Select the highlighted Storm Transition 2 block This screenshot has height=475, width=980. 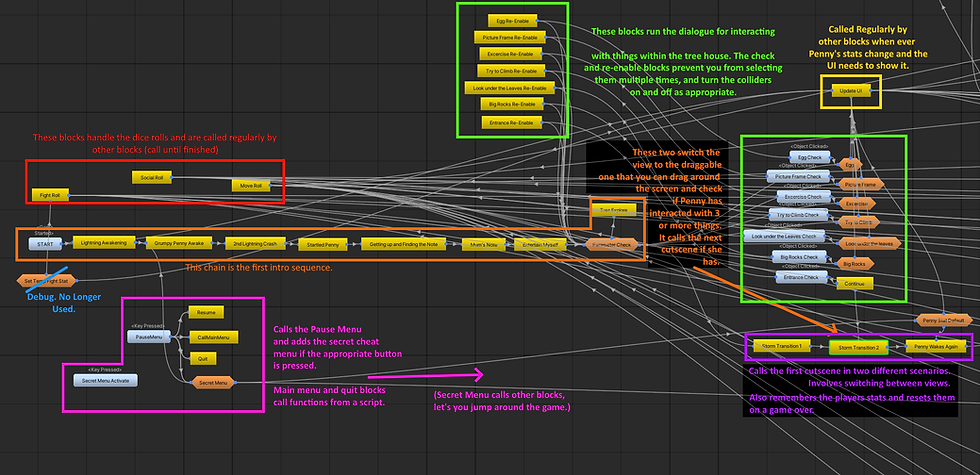[x=858, y=347]
